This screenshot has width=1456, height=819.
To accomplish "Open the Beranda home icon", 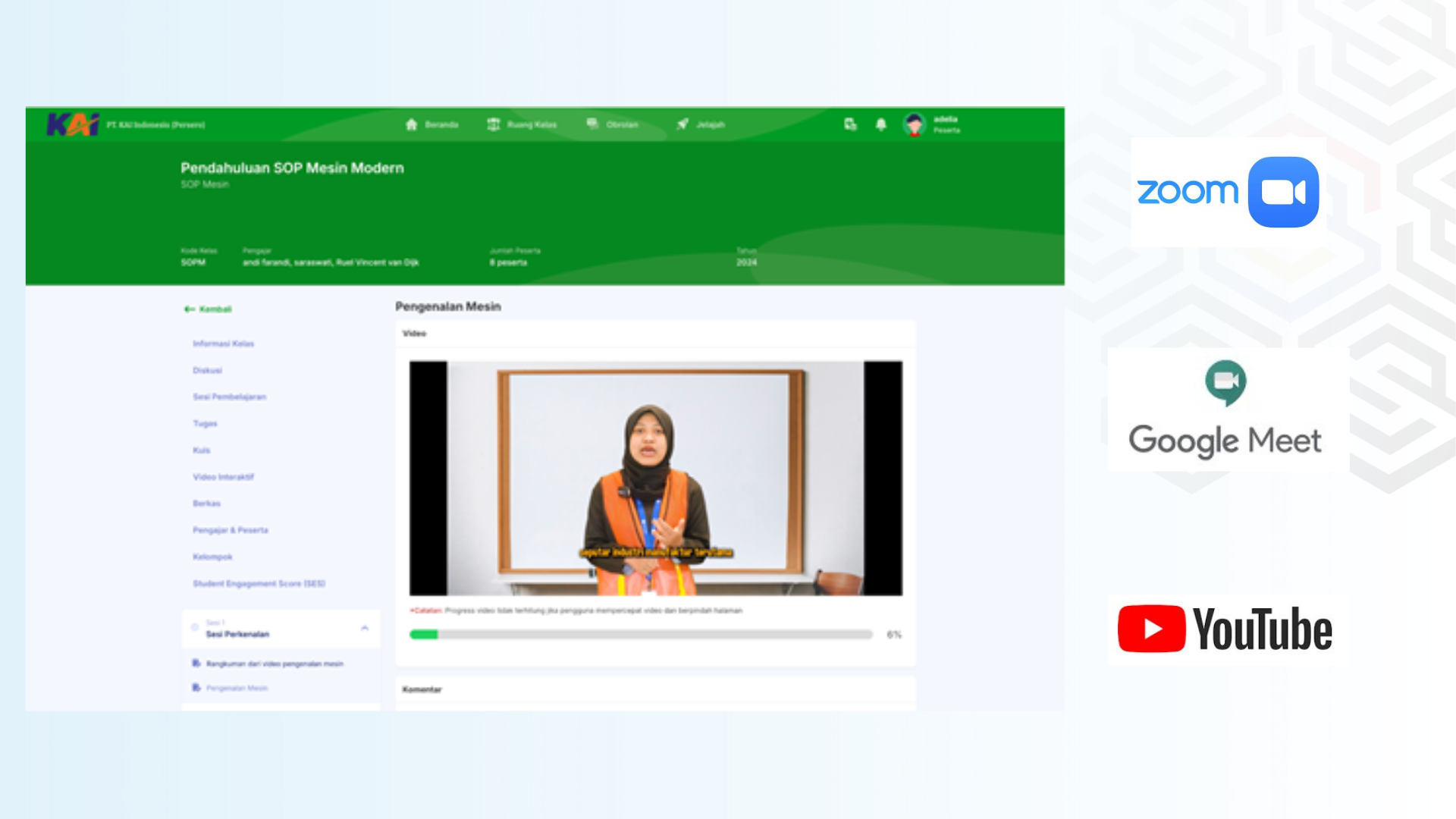I will pyautogui.click(x=413, y=124).
